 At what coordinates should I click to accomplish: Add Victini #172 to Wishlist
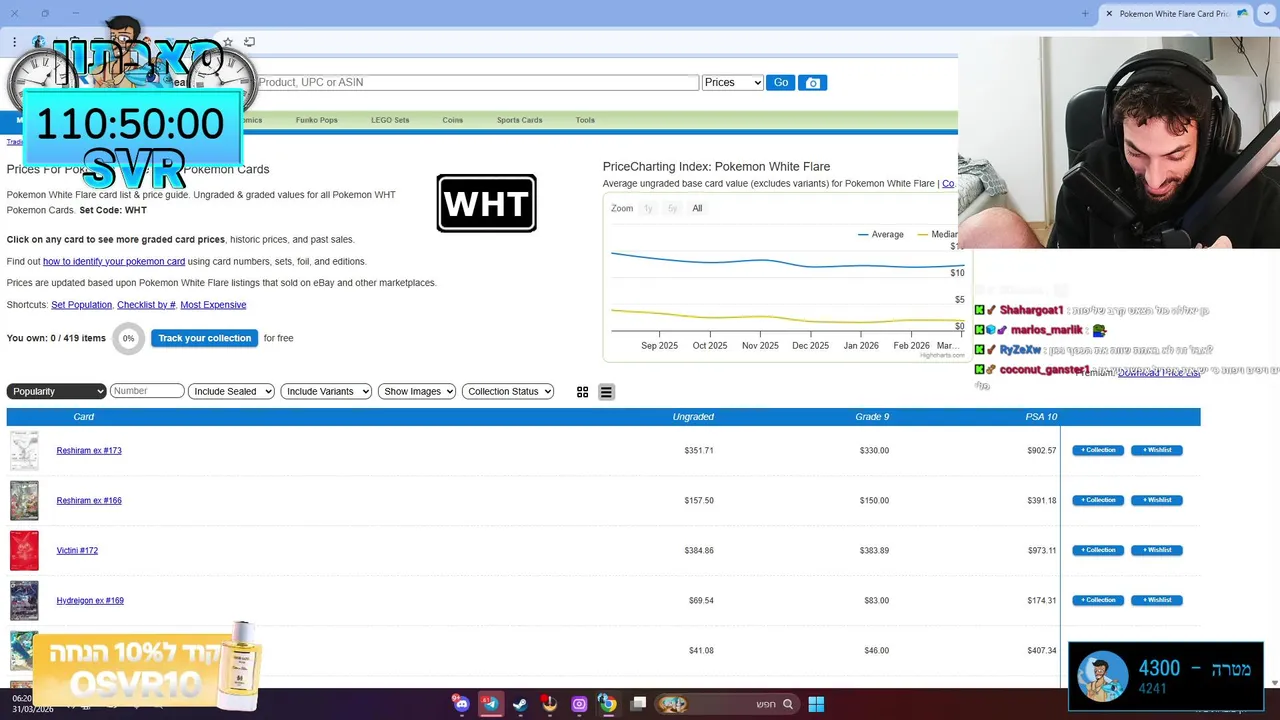coord(1157,550)
